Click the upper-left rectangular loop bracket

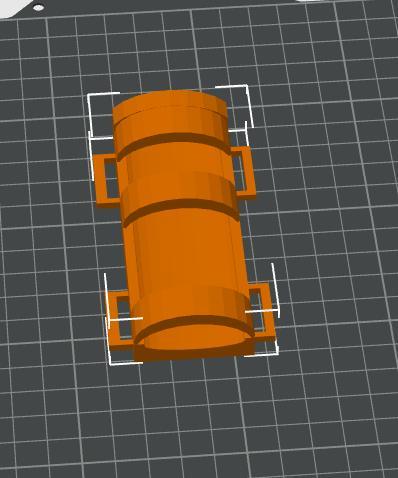[105, 180]
